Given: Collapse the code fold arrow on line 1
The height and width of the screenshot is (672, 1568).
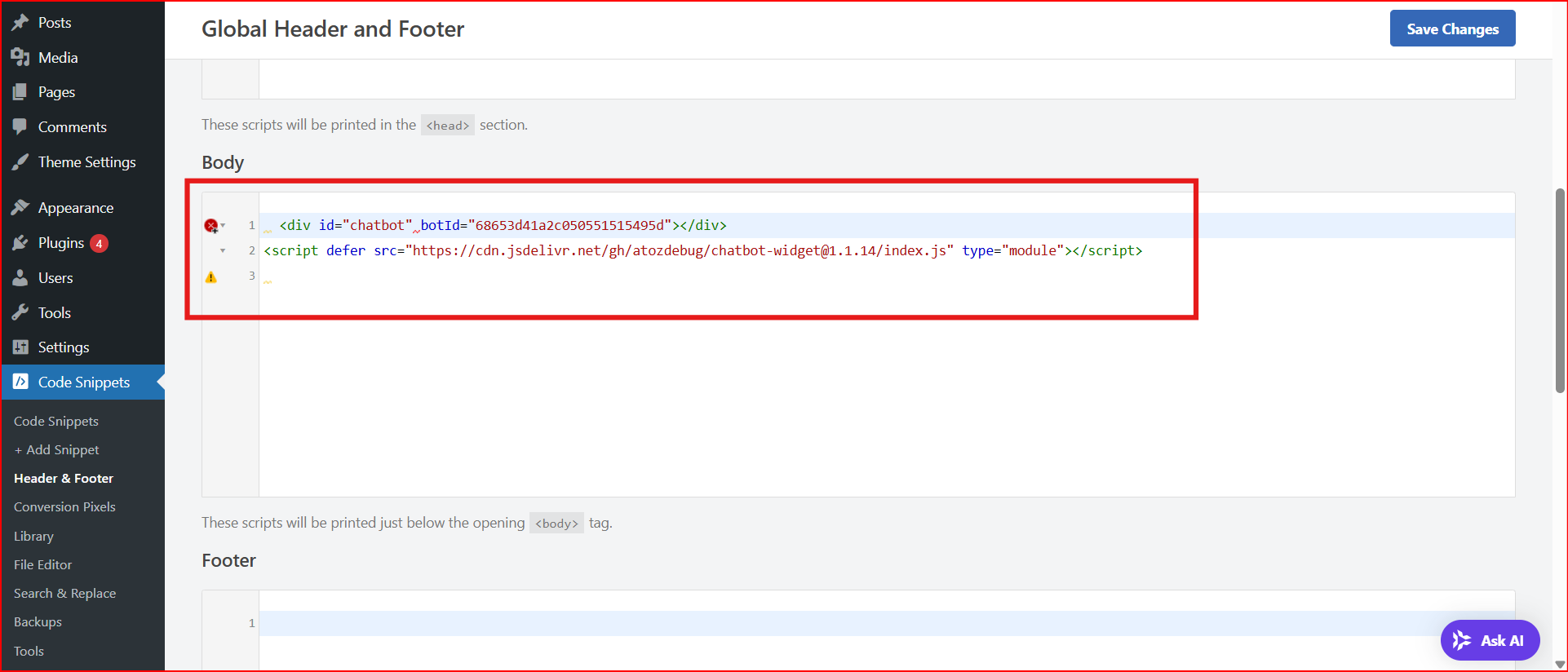Looking at the screenshot, I should [x=223, y=226].
